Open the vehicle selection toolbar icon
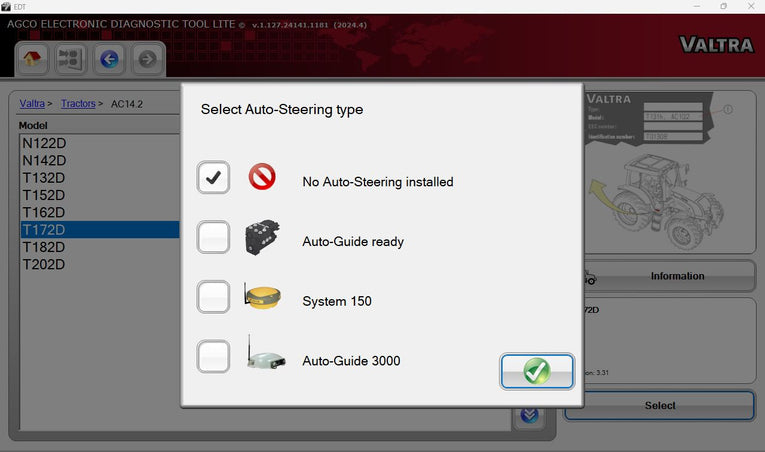 [x=70, y=59]
